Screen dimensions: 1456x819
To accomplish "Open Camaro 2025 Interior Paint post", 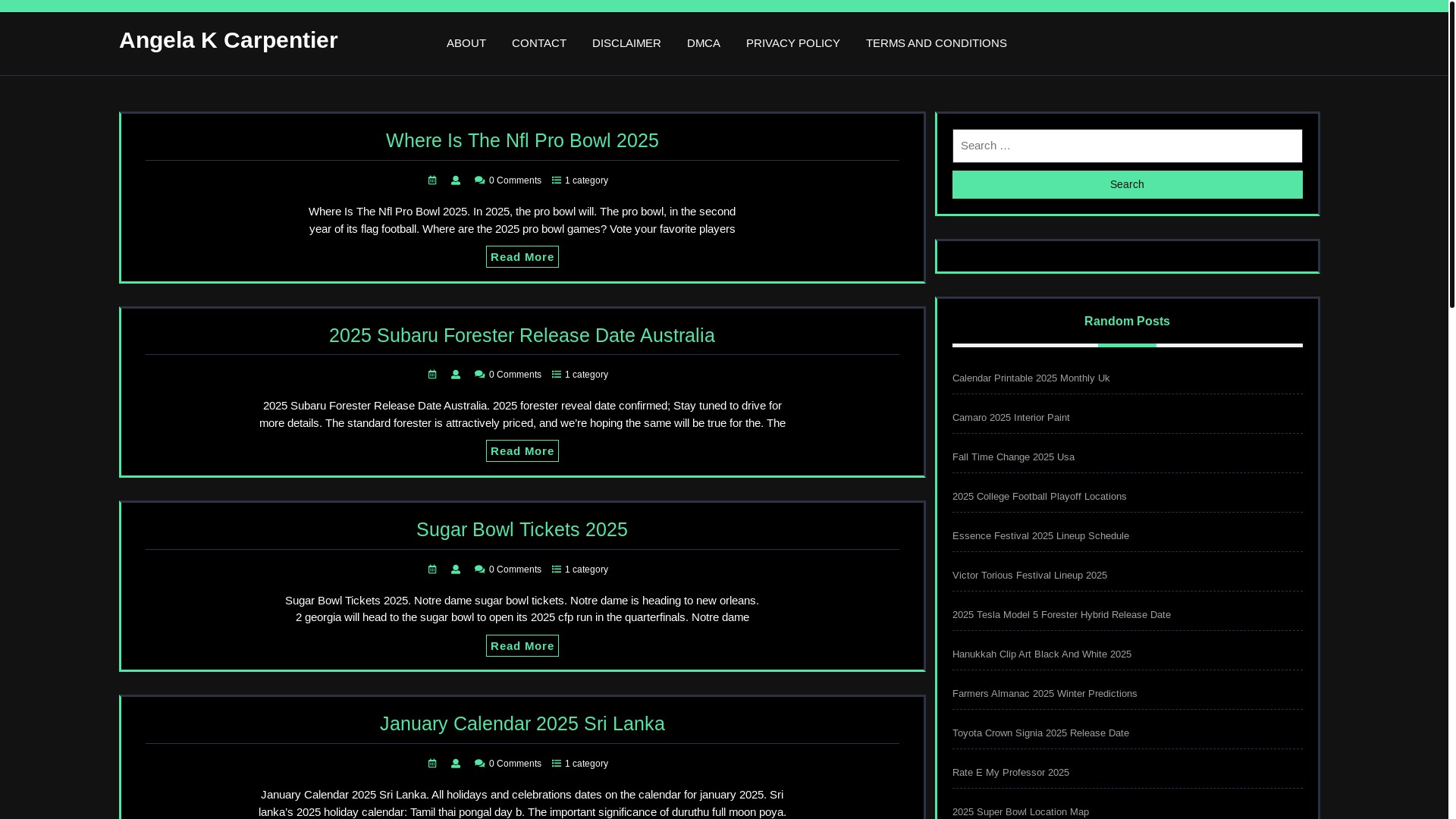I will 1011,418.
